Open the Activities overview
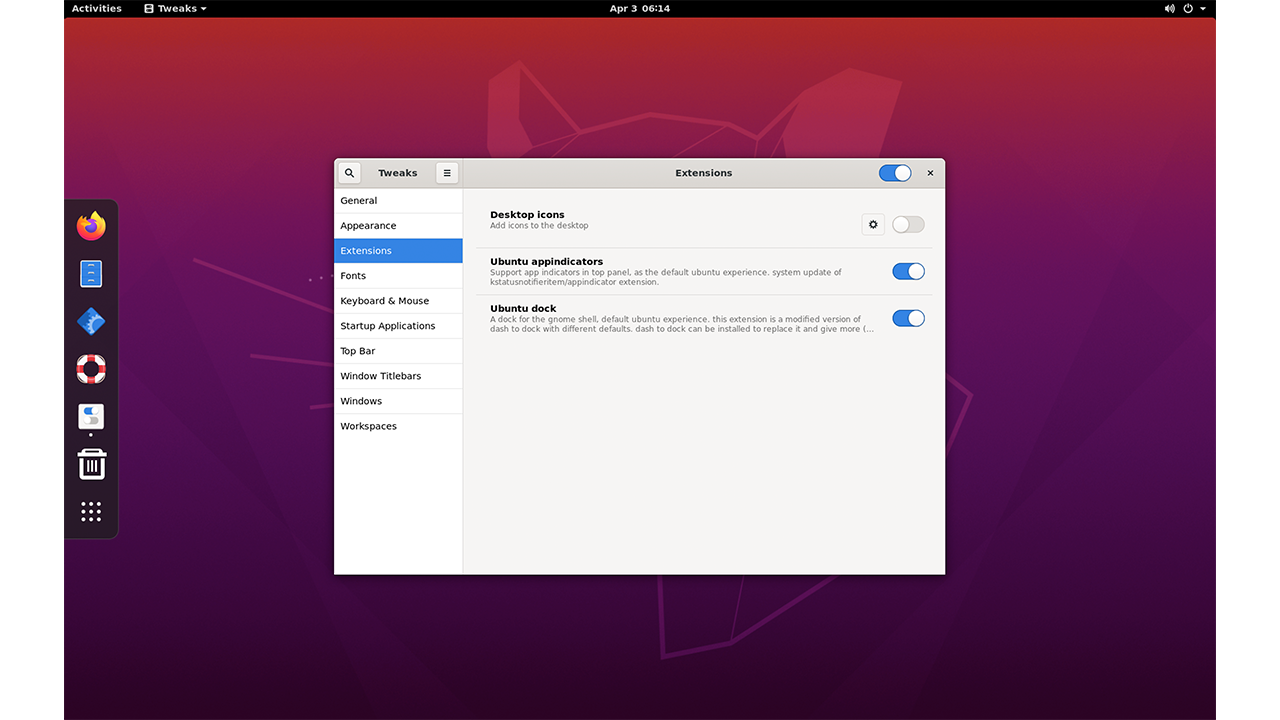 tap(97, 8)
